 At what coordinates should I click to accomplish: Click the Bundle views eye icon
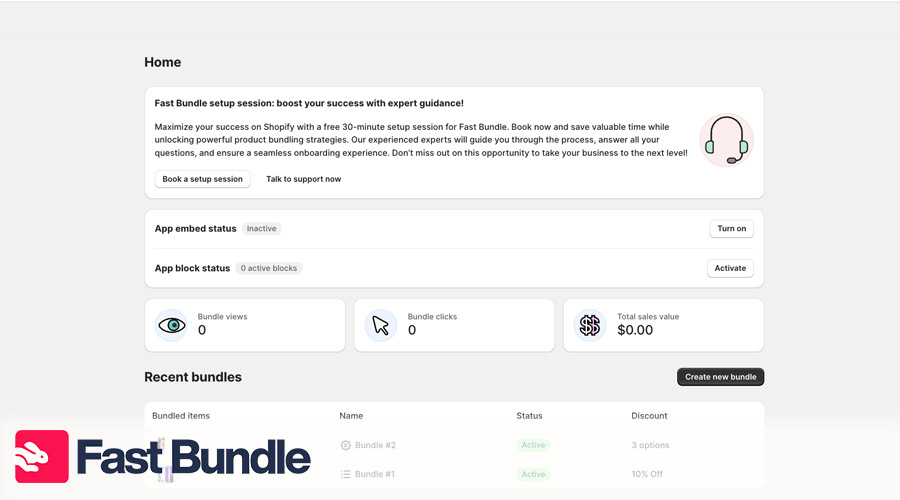171,325
